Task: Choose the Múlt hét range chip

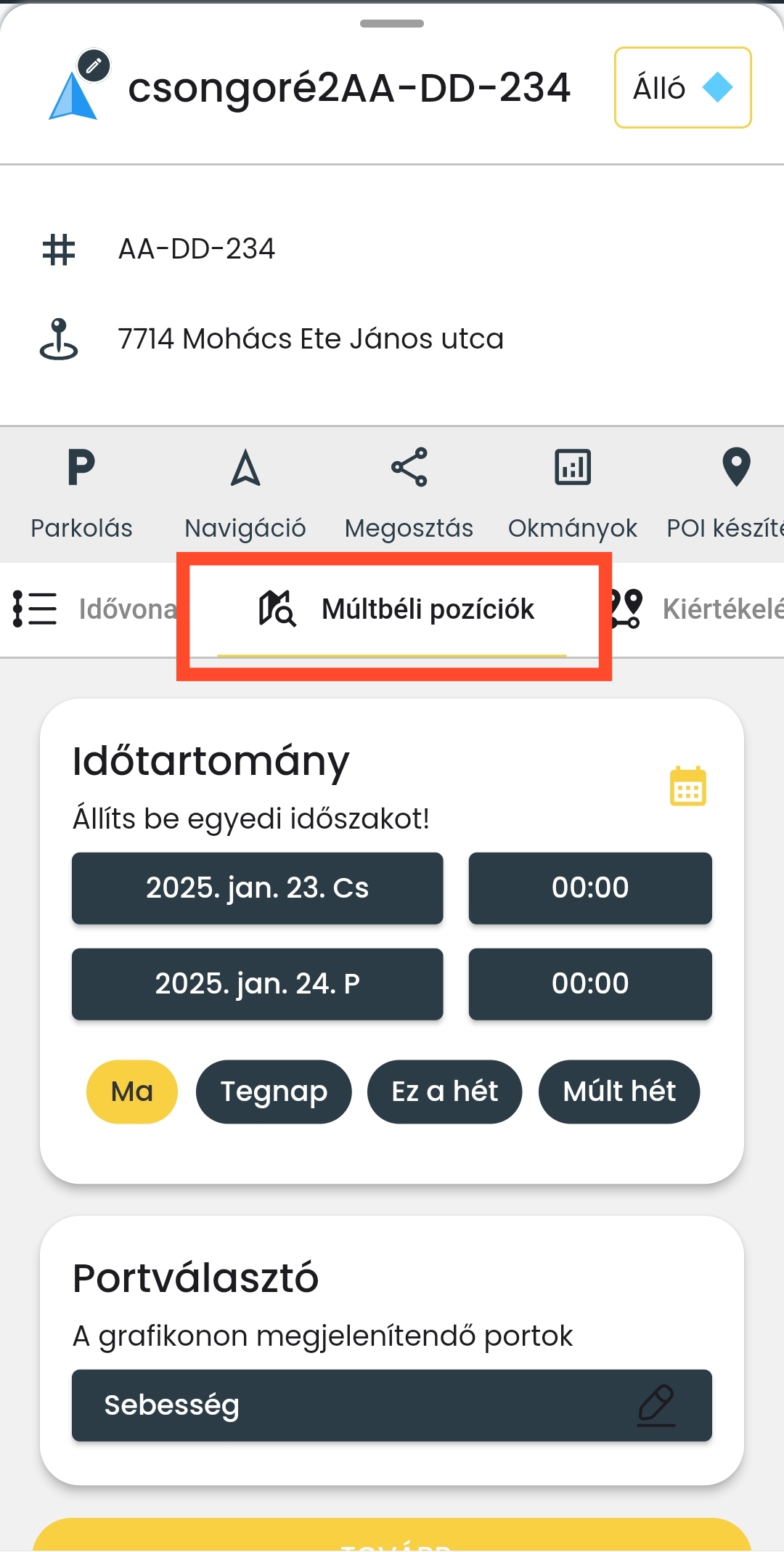Action: click(619, 1092)
